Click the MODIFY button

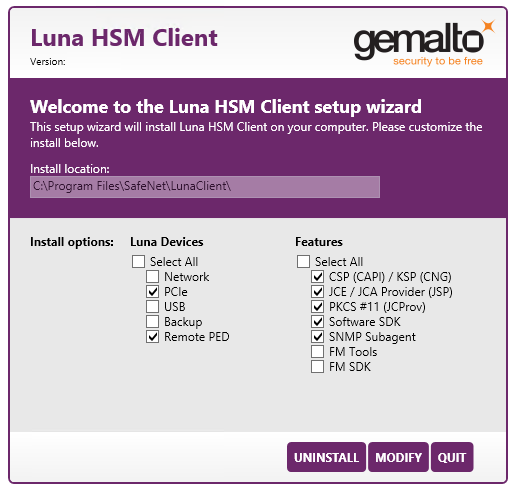tap(398, 457)
